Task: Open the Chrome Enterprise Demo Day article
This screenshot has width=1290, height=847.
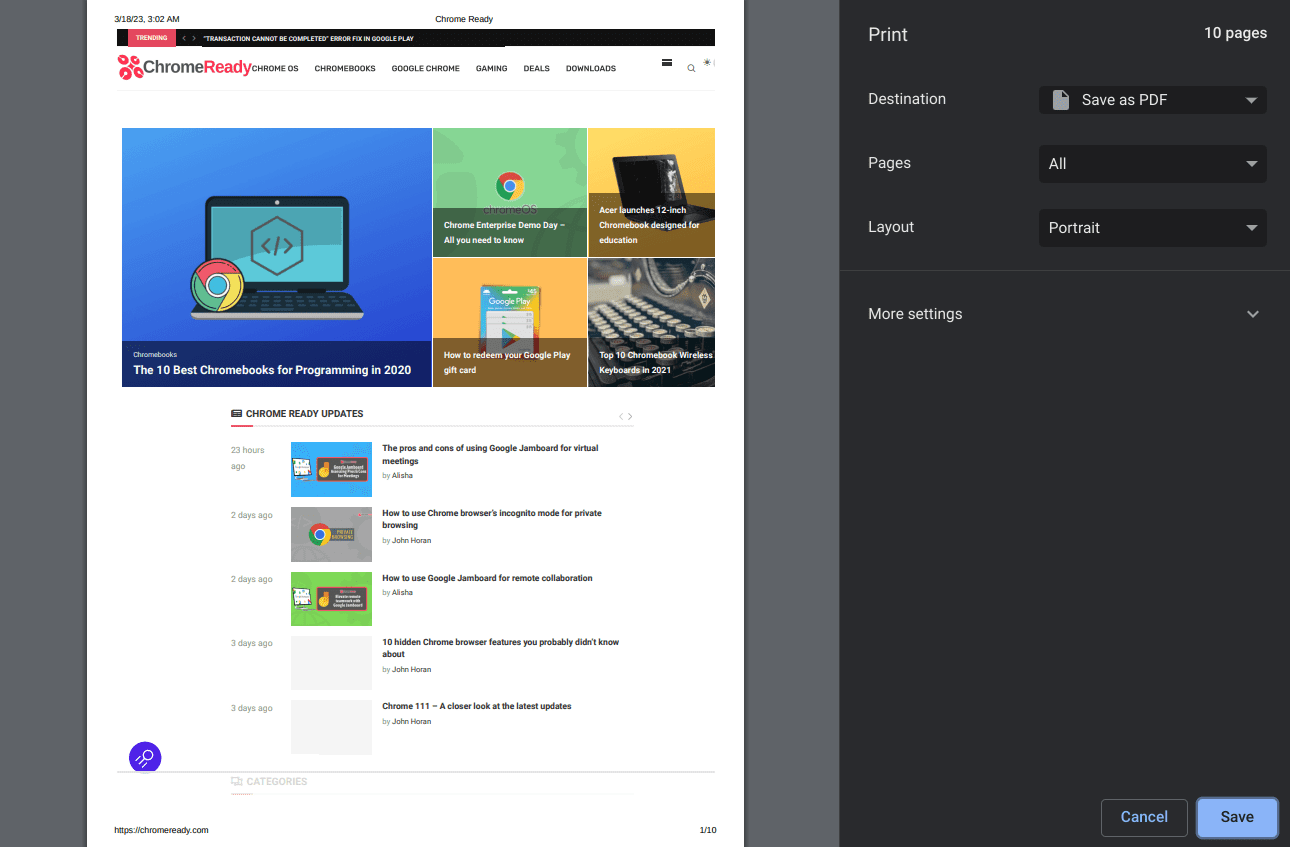Action: point(504,232)
